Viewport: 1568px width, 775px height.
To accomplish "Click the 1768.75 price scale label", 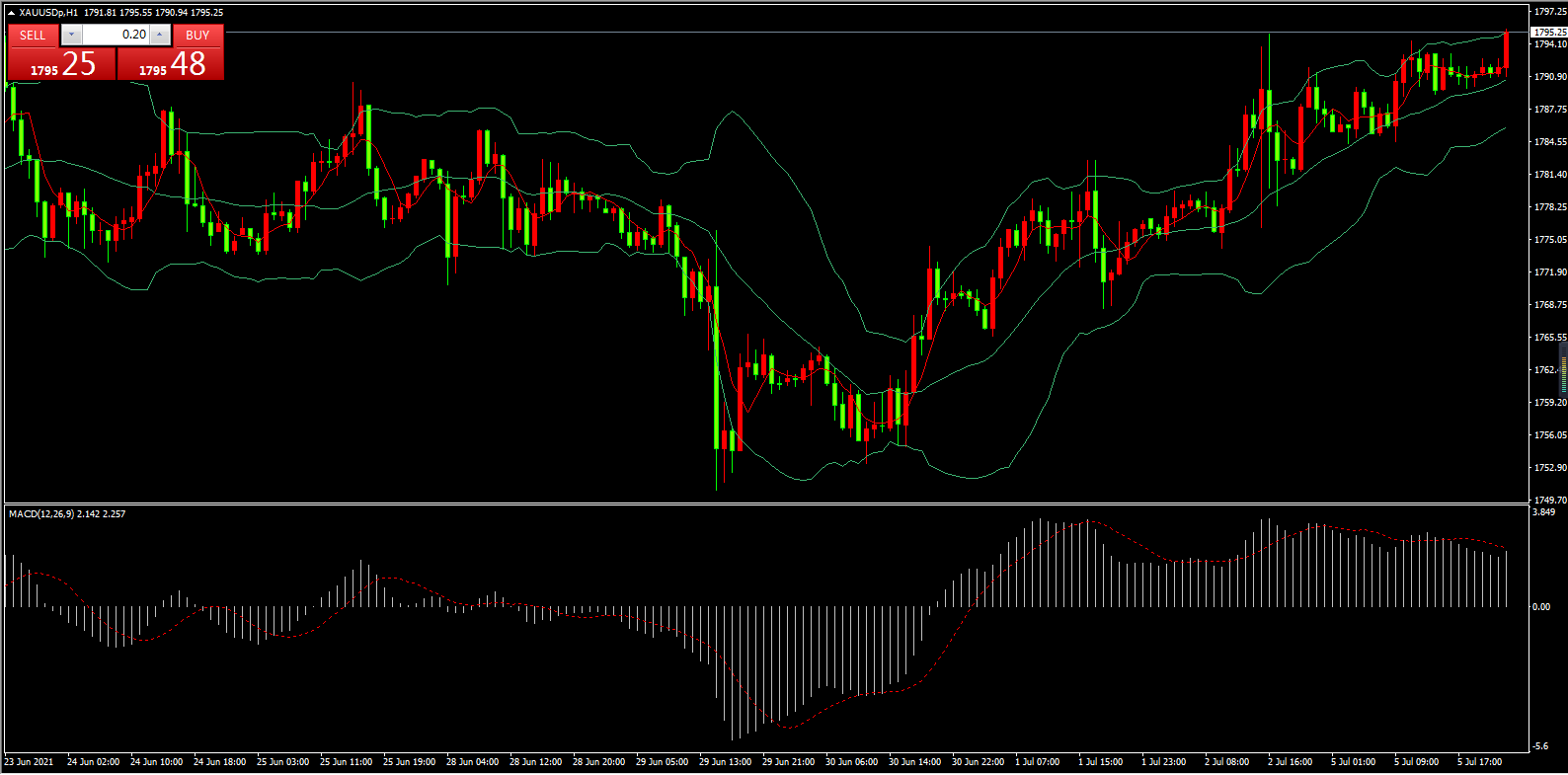I will click(1549, 305).
